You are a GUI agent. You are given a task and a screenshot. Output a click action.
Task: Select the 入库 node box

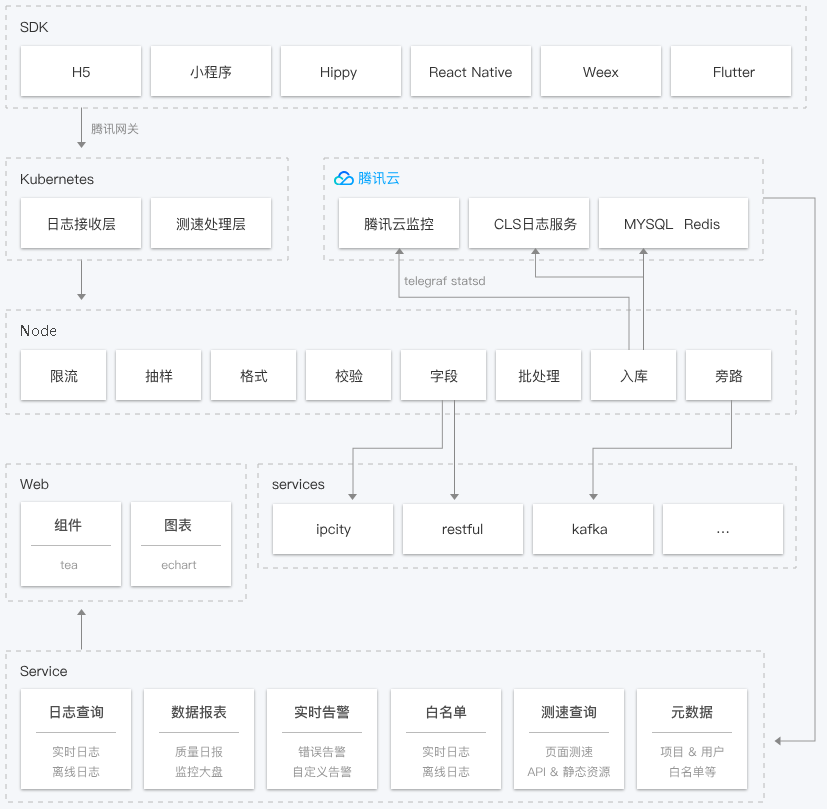pyautogui.click(x=633, y=375)
